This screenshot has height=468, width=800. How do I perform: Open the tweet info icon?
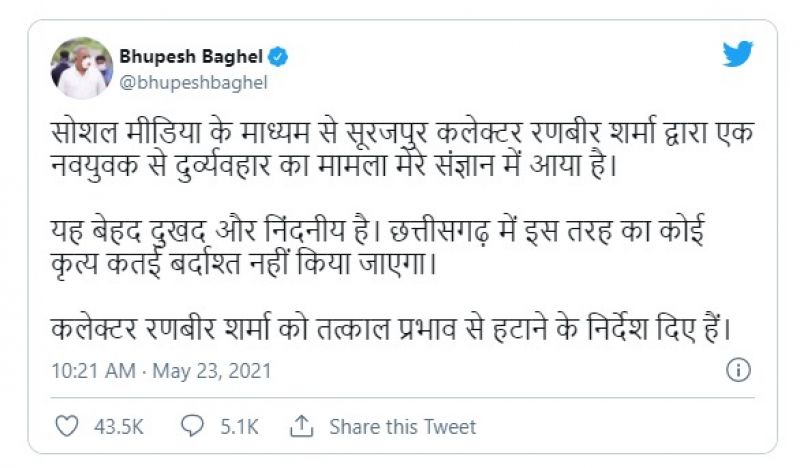pos(737,371)
